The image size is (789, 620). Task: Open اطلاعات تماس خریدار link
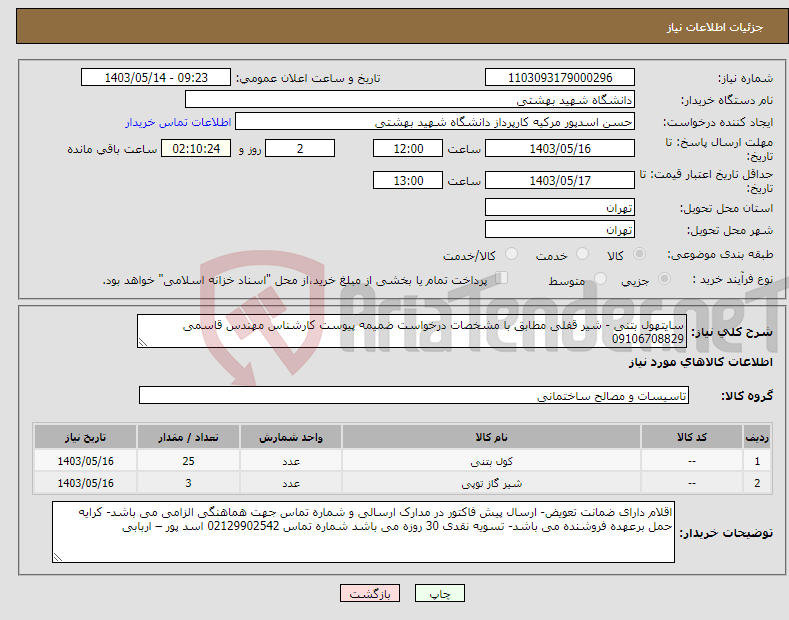(x=178, y=122)
